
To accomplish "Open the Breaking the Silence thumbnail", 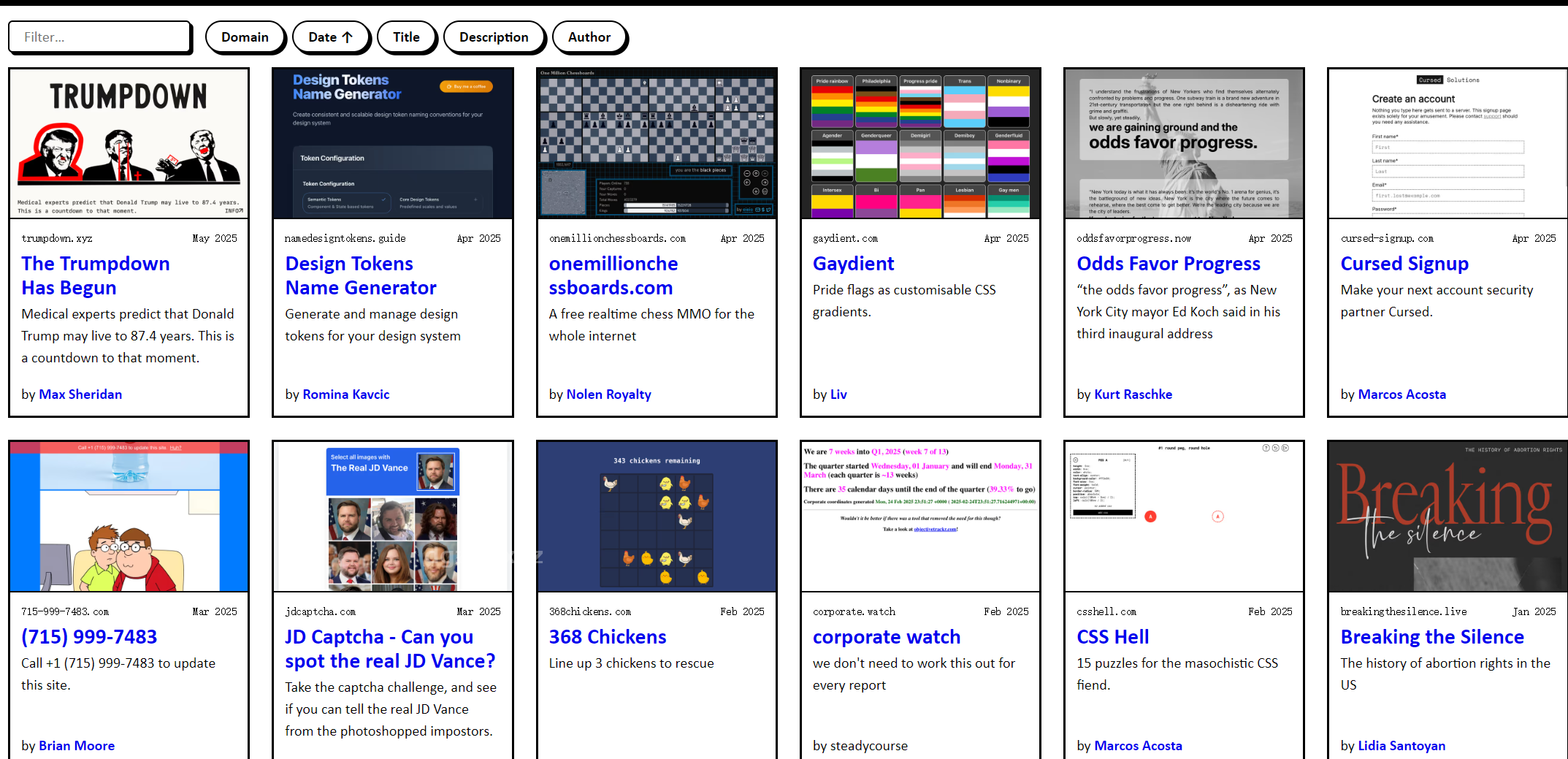I will tap(1448, 516).
